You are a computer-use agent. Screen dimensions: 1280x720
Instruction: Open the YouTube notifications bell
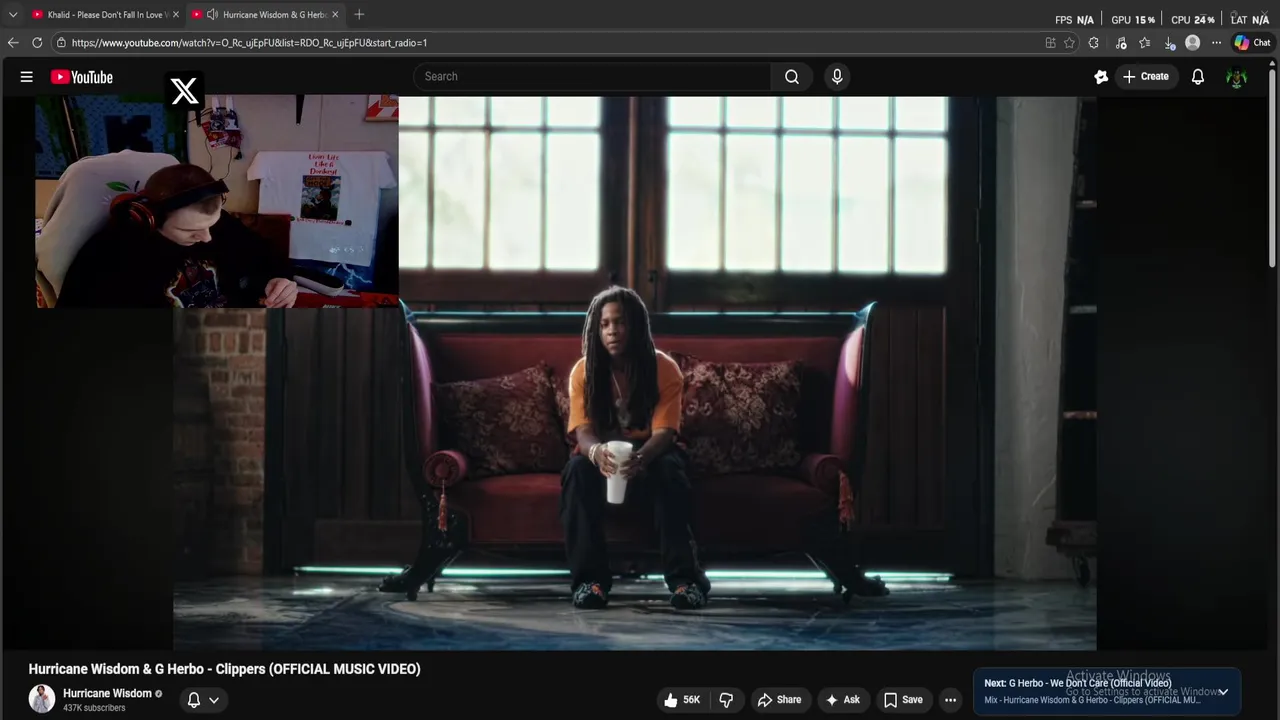1198,77
